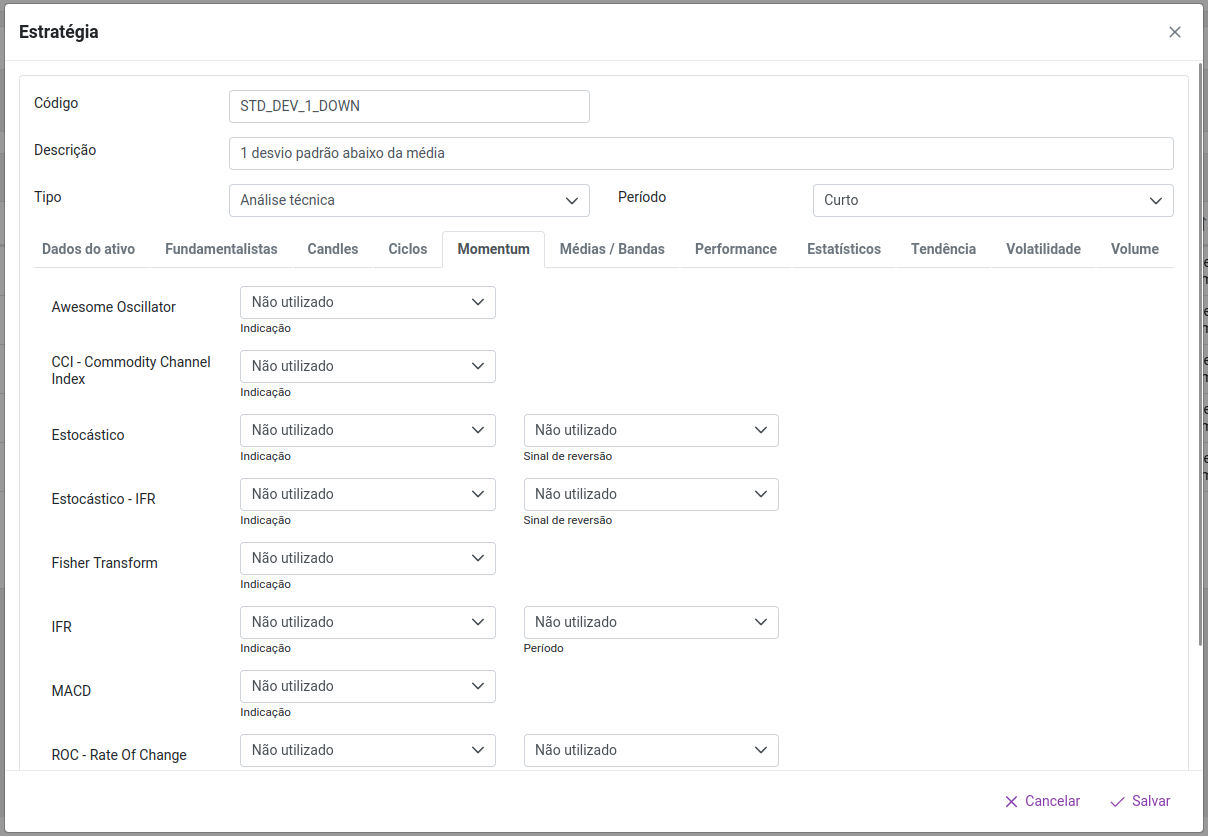The height and width of the screenshot is (837, 1208).
Task: Close the Estratégia dialog with X icon
Action: click(1175, 32)
